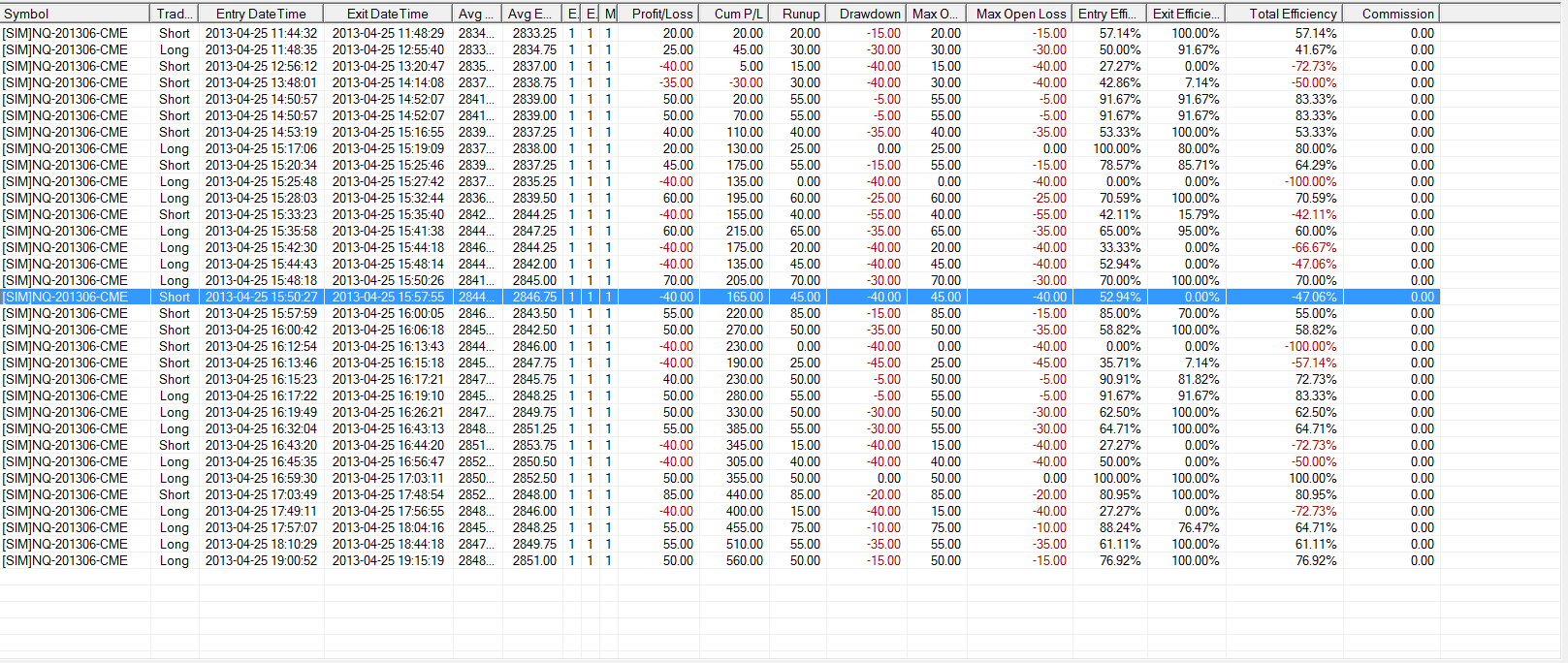This screenshot has width=1568, height=663.
Task: Click the average exit price 2853.75
Action: tap(534, 445)
